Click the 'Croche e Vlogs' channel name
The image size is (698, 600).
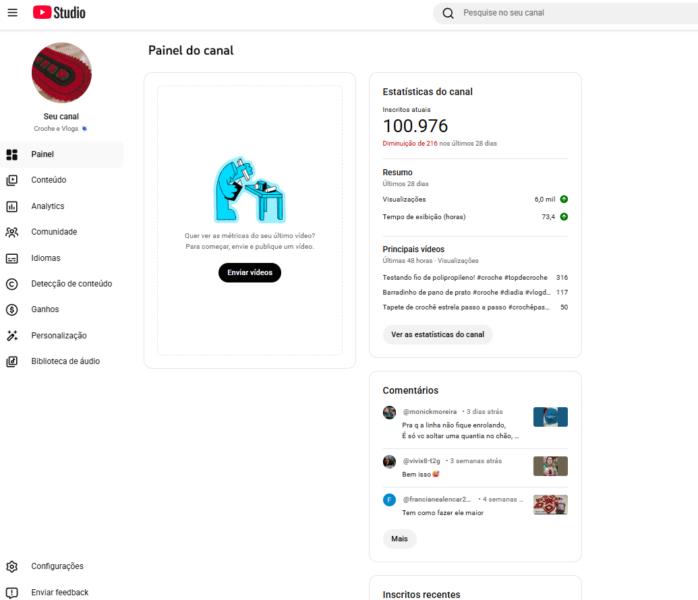(56, 129)
